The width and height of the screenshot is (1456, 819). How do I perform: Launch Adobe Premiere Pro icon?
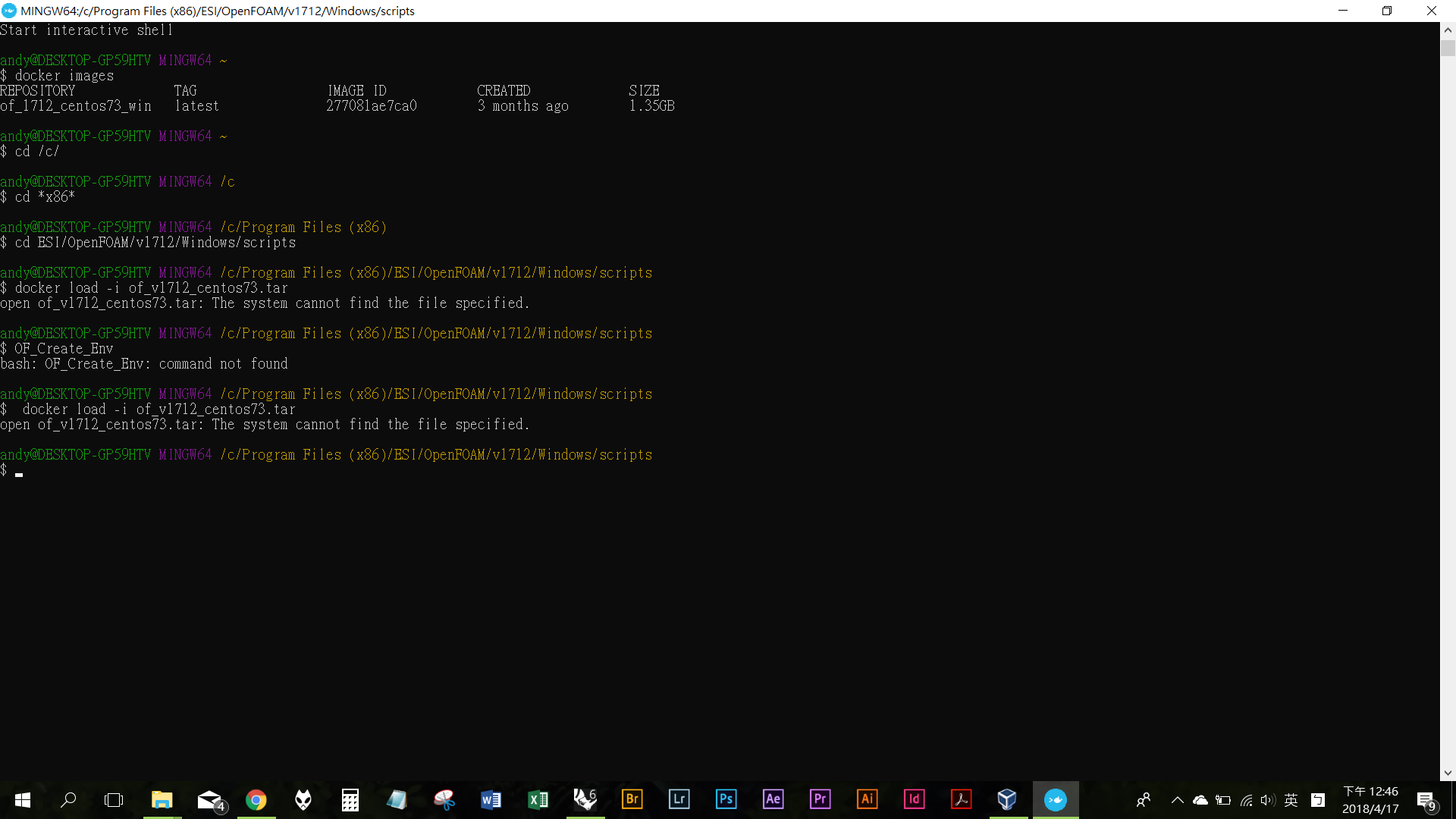(x=820, y=799)
